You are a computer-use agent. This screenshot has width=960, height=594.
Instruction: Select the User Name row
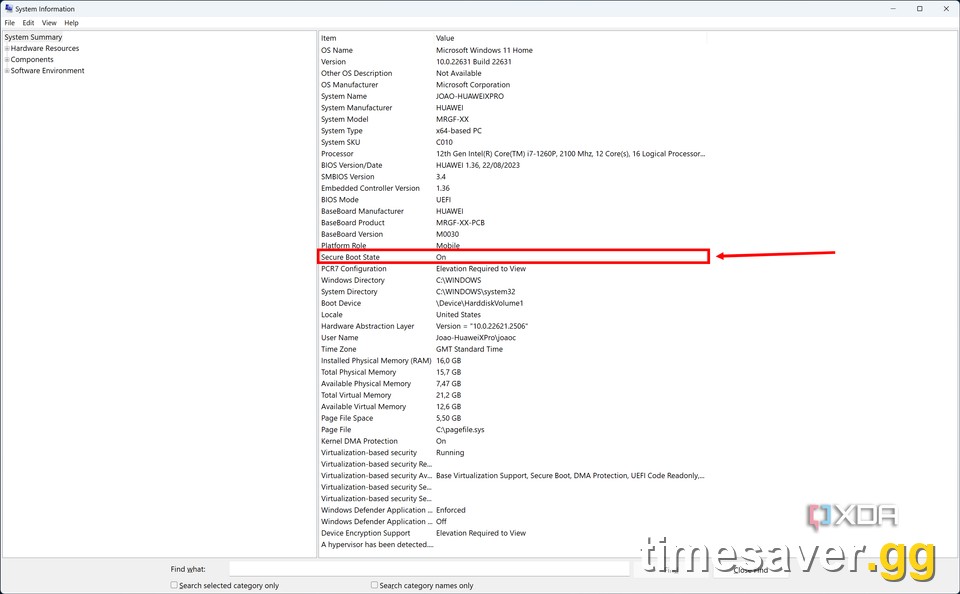point(512,337)
